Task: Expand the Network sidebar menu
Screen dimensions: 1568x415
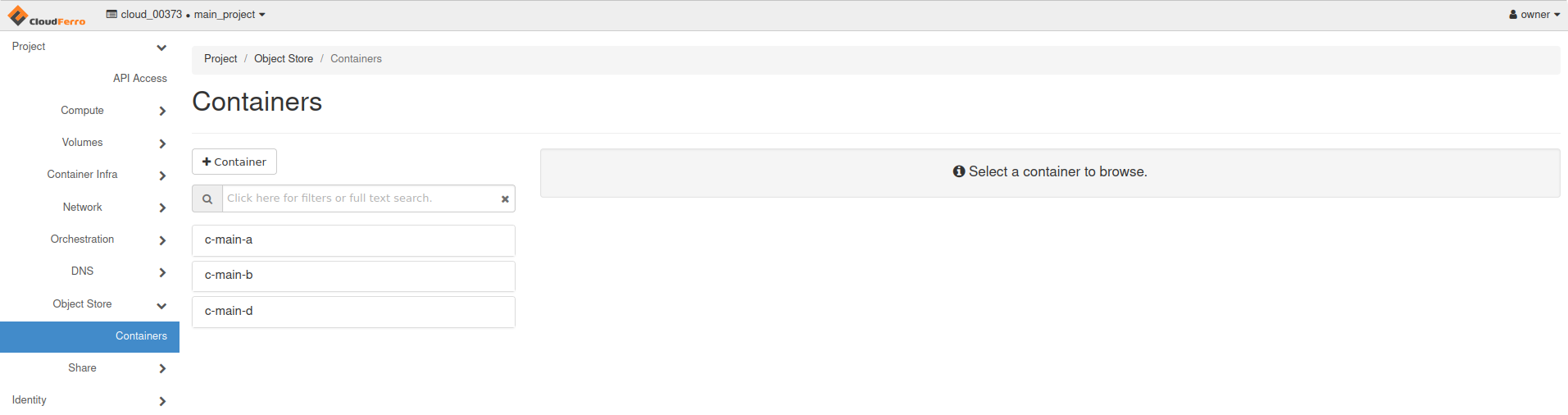Action: 162,207
